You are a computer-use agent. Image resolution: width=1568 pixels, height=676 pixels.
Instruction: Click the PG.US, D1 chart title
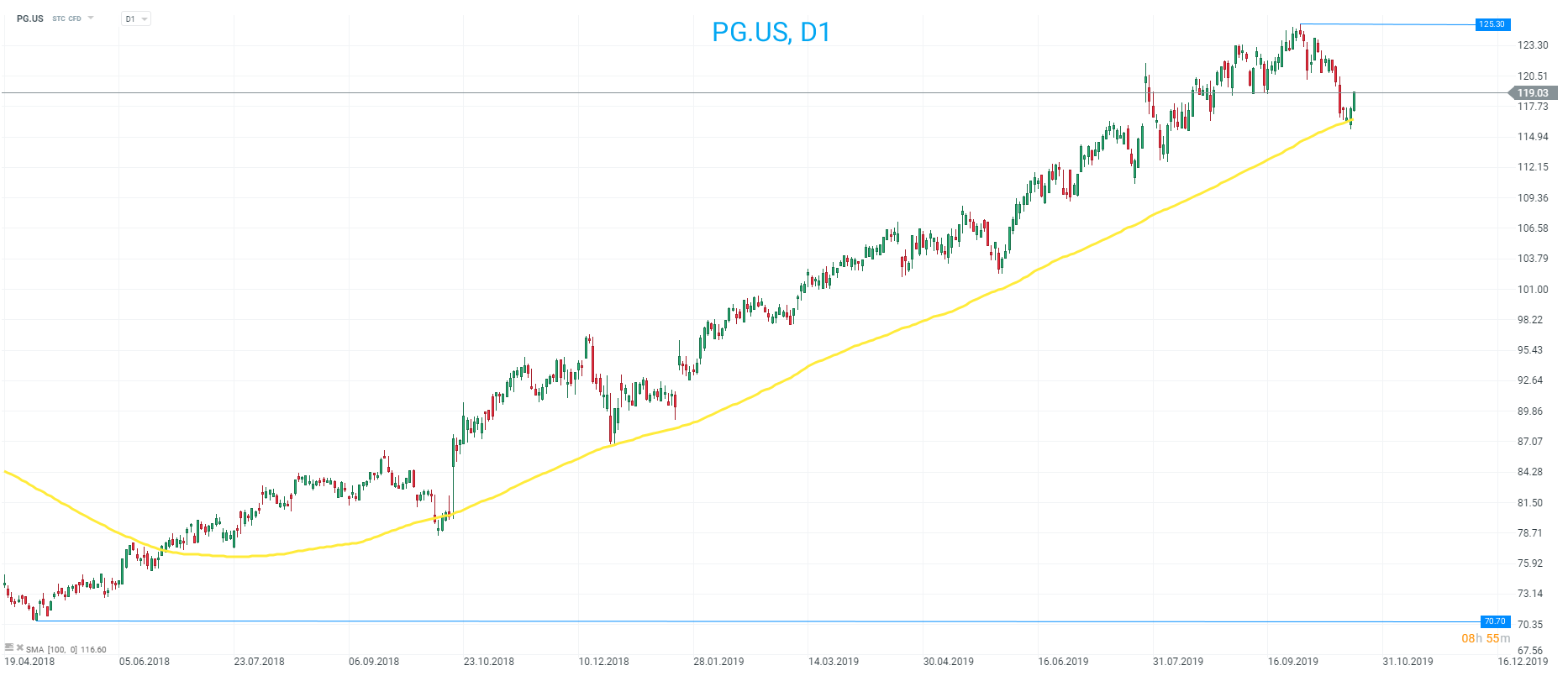(x=771, y=32)
